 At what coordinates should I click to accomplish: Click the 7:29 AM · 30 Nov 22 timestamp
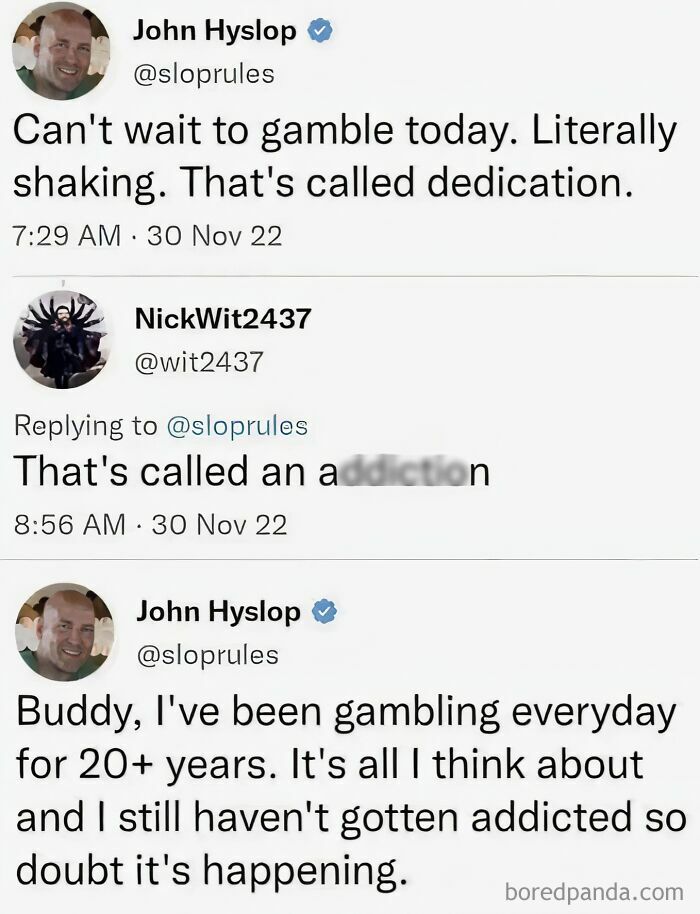(147, 236)
